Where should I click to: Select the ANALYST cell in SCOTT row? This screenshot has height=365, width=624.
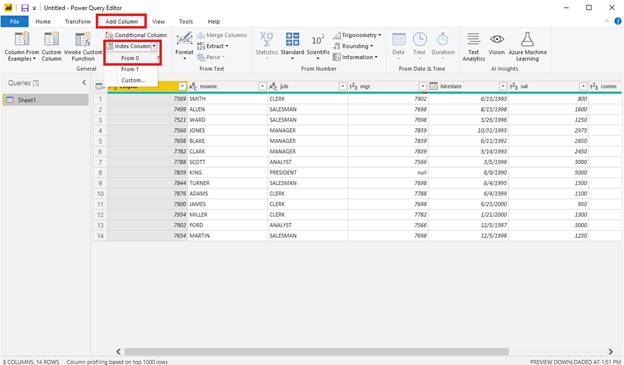point(308,162)
